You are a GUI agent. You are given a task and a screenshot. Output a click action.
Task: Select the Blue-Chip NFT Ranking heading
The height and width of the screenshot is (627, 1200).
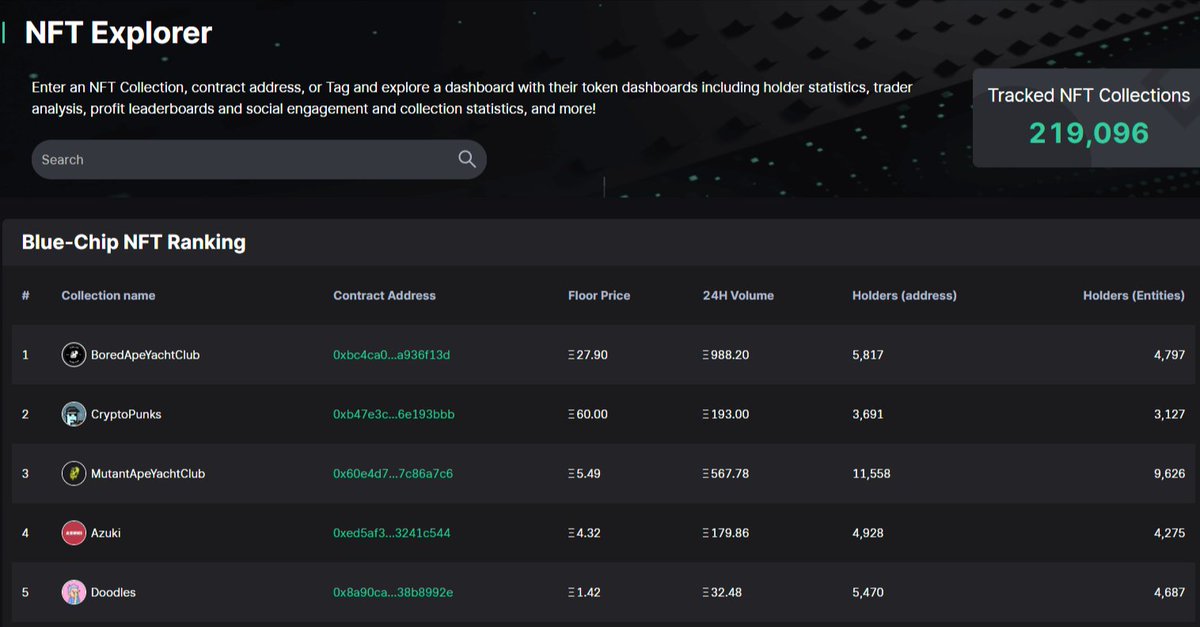click(x=134, y=242)
